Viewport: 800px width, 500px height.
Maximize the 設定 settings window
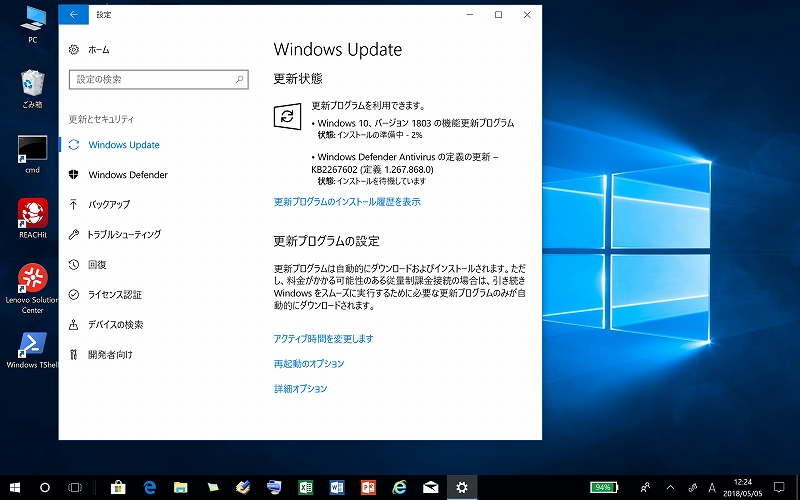pyautogui.click(x=498, y=15)
